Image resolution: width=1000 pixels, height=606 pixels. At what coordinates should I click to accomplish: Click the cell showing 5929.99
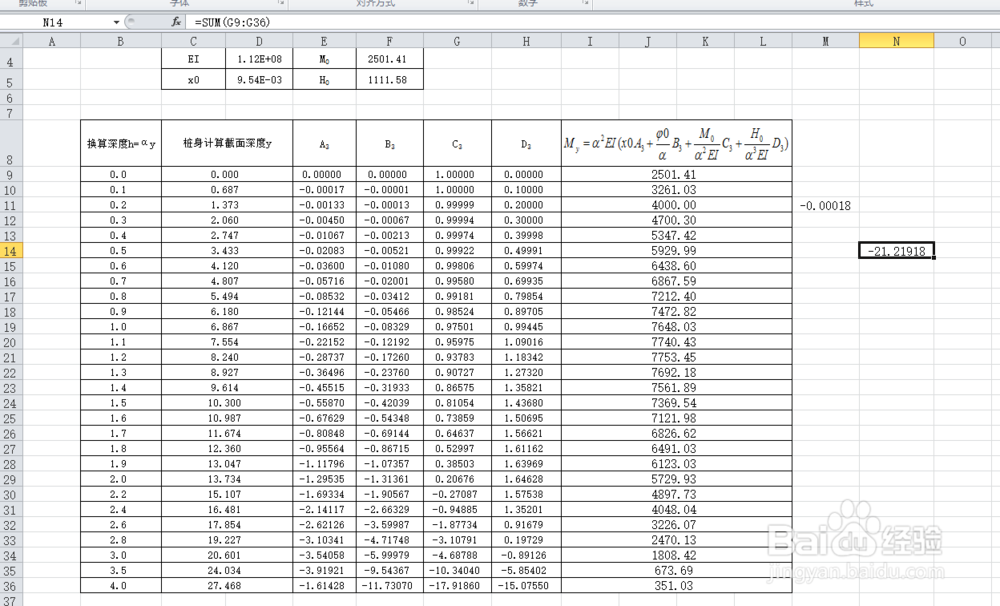677,251
